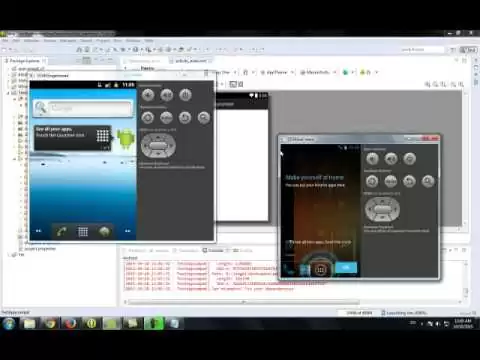The height and width of the screenshot is (360, 480).
Task: Click the MENU hardware button on left emulator
Action: (x=166, y=117)
